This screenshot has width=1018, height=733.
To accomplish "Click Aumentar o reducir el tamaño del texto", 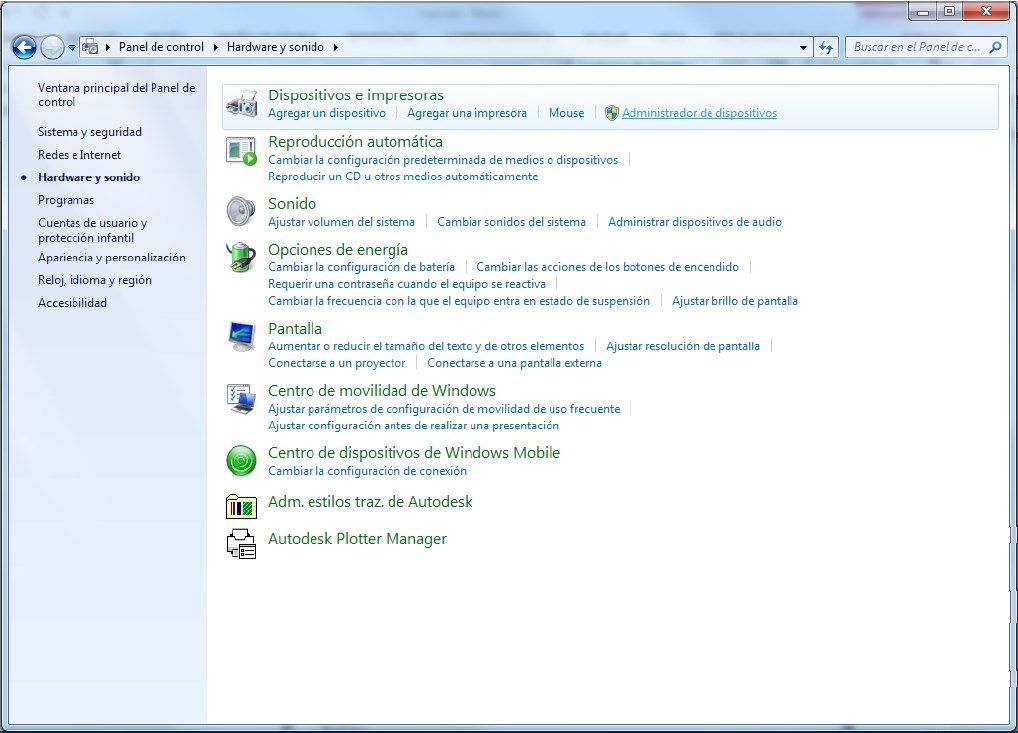I will tap(426, 346).
